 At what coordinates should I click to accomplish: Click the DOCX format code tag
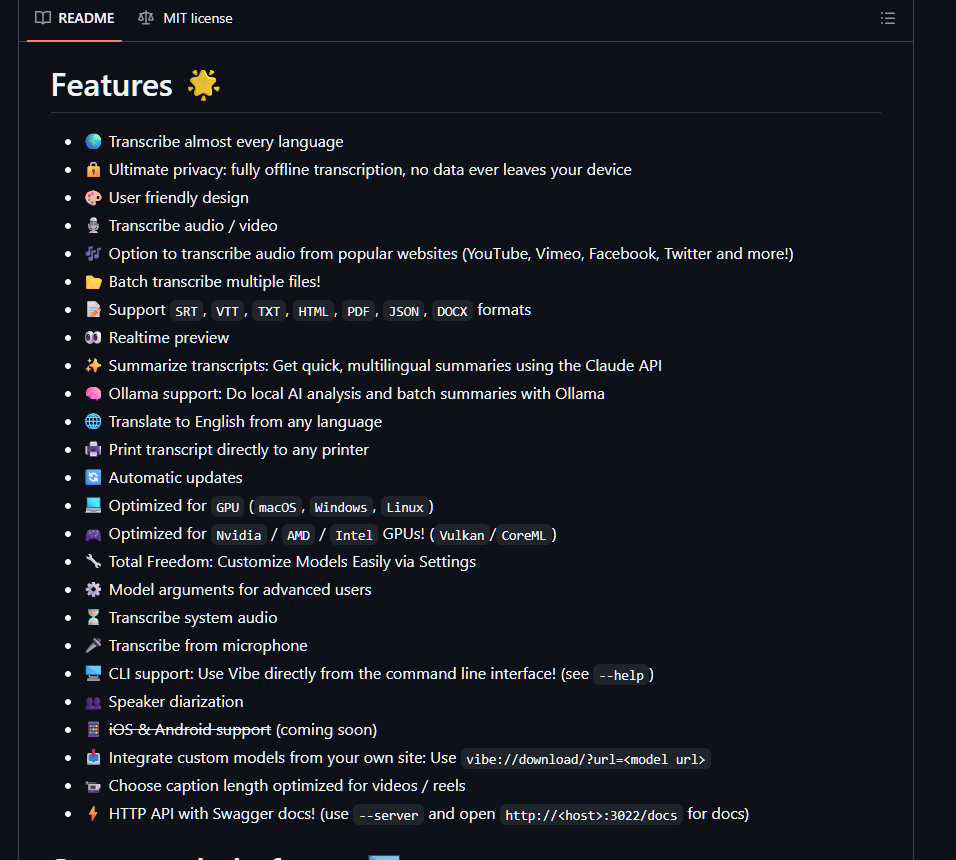[x=452, y=311]
